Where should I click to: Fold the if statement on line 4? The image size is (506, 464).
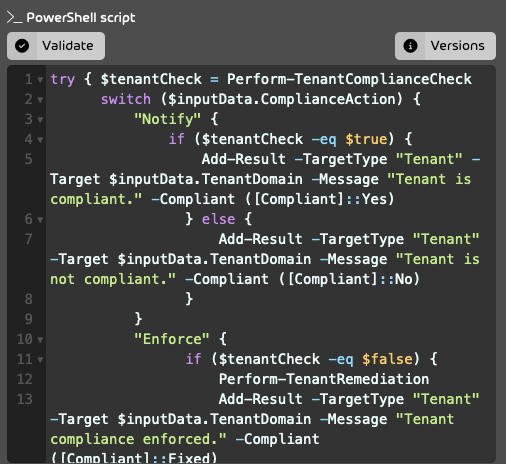click(40, 140)
